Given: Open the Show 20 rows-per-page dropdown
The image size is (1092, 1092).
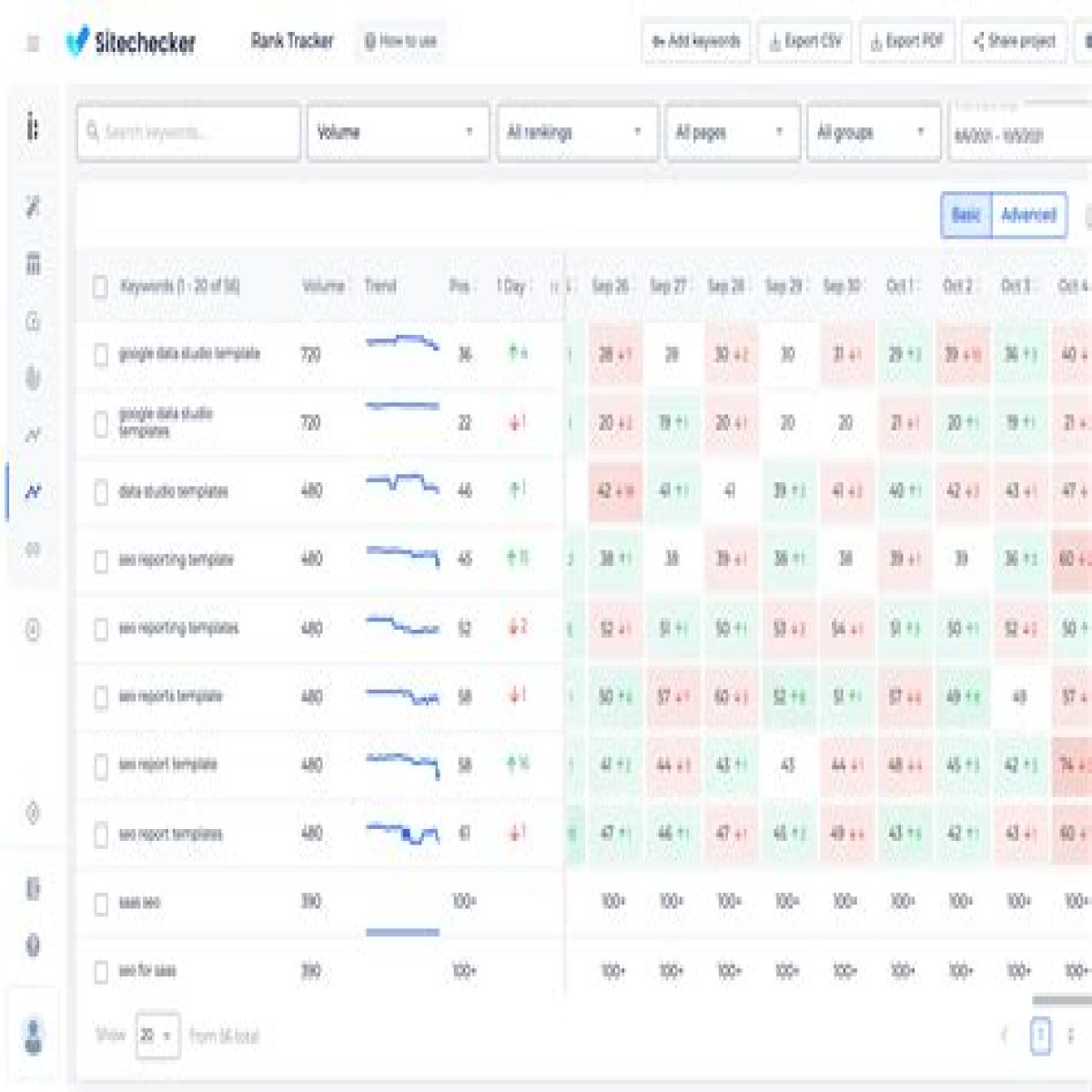Looking at the screenshot, I should click(x=157, y=1036).
